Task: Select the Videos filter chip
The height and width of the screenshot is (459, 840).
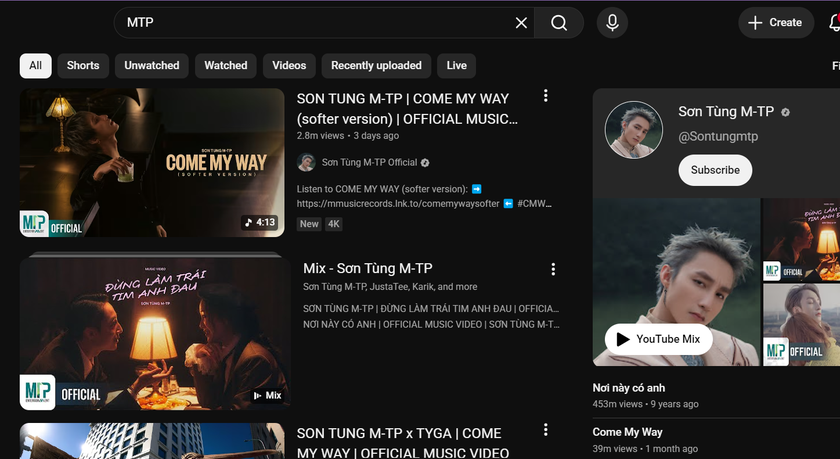Action: click(289, 65)
